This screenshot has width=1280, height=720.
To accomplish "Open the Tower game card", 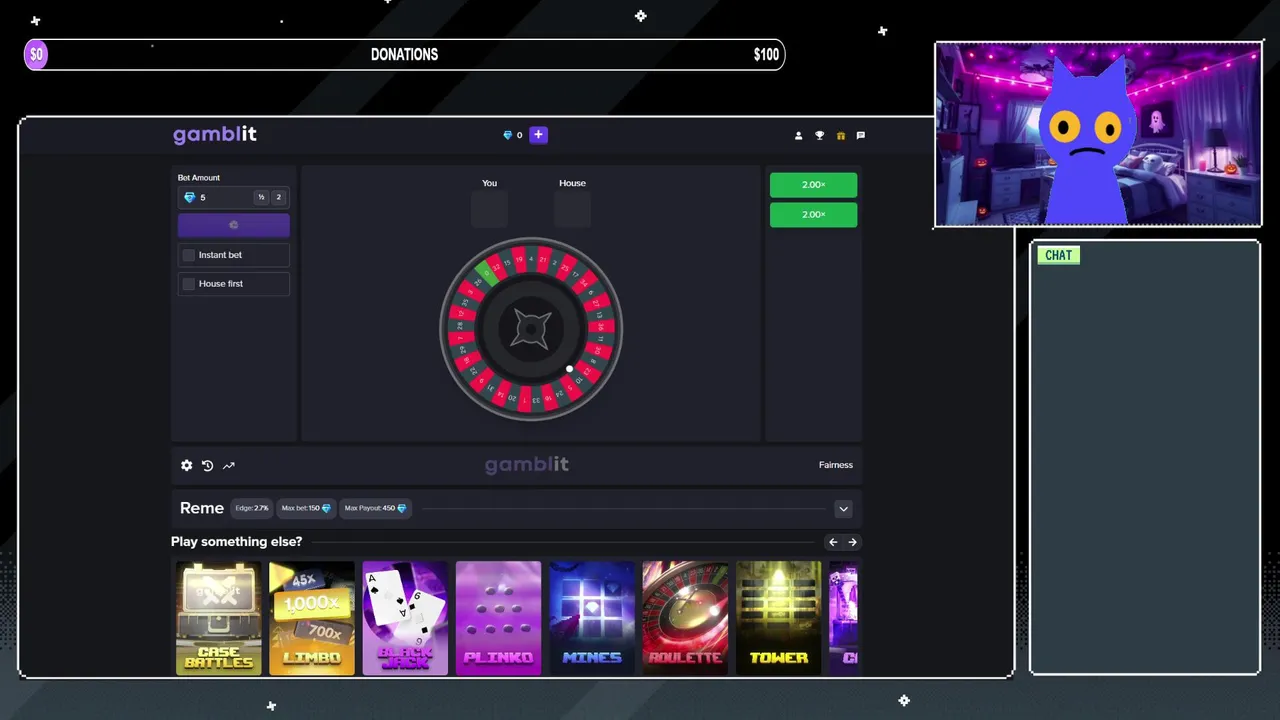I will [x=779, y=618].
